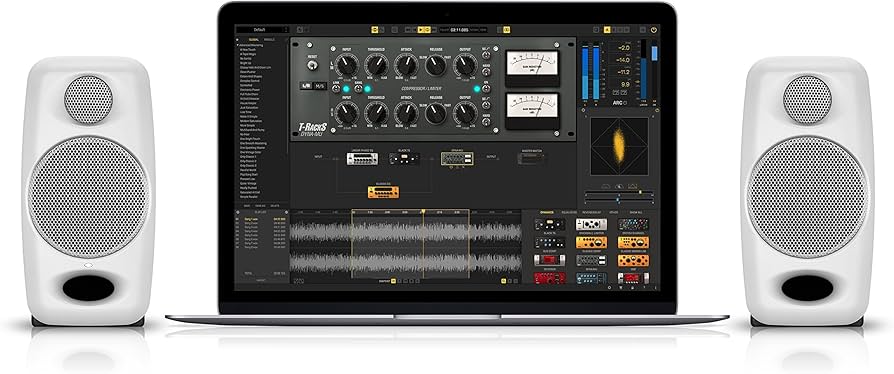The image size is (894, 374).
Task: Click the upper channel RELEASE knob
Action: click(x=435, y=66)
